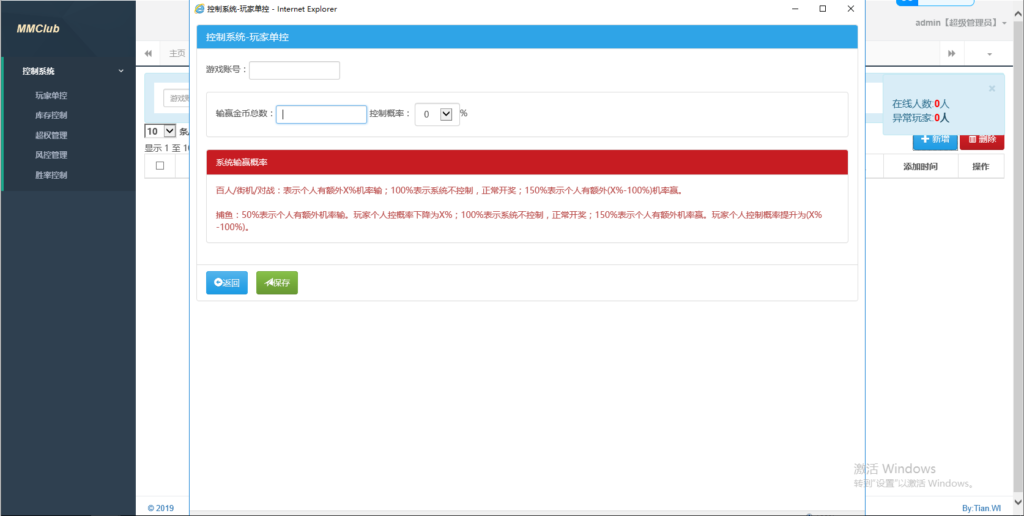This screenshot has height=516, width=1024.
Task: Close the 玩家单控 popup window
Action: click(x=851, y=9)
